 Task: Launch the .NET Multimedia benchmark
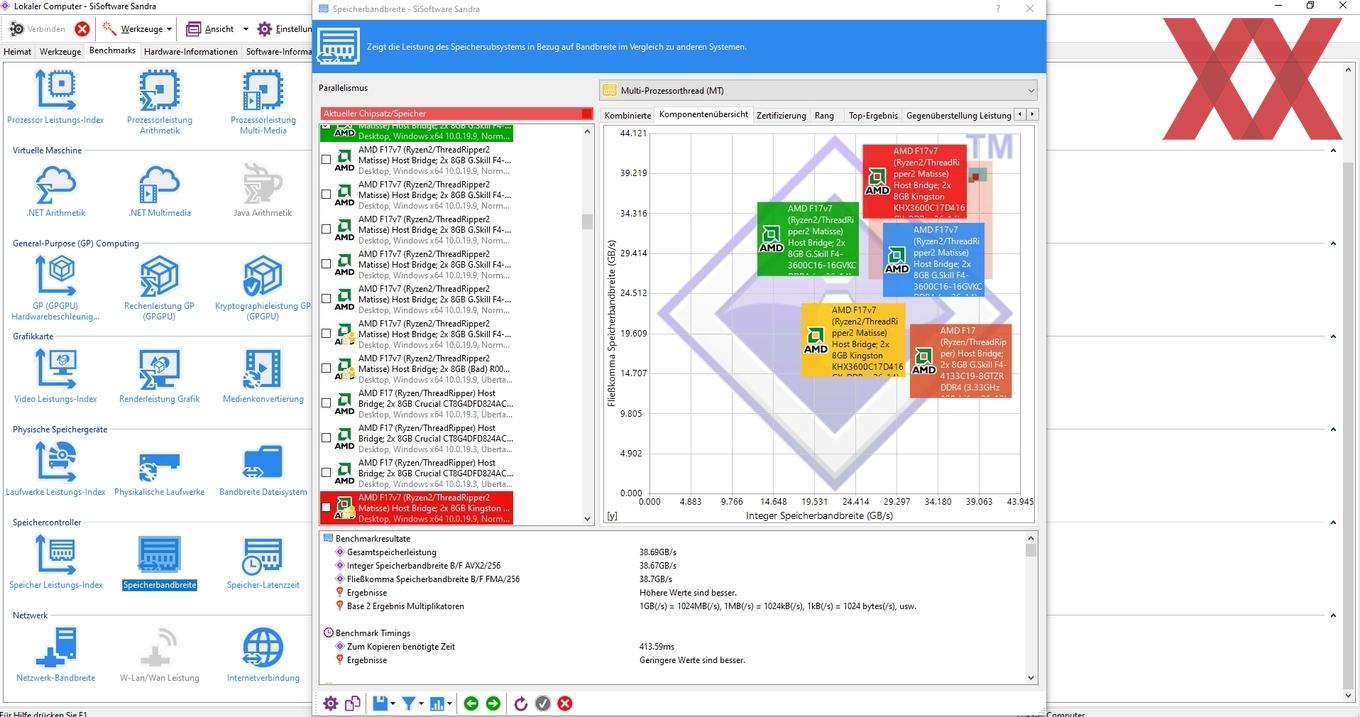click(159, 190)
